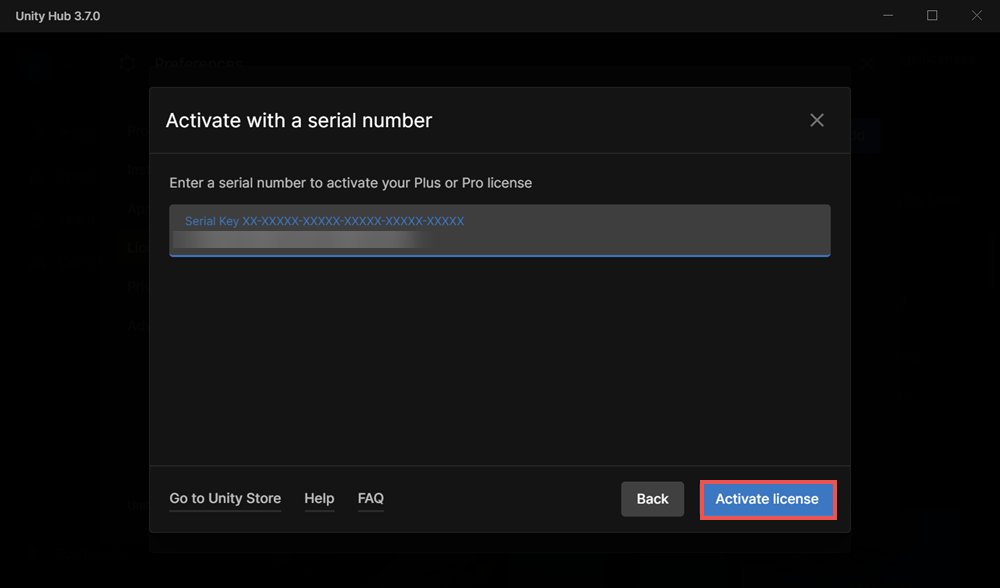1000x588 pixels.
Task: Open the Go to Unity Store link
Action: pos(224,498)
